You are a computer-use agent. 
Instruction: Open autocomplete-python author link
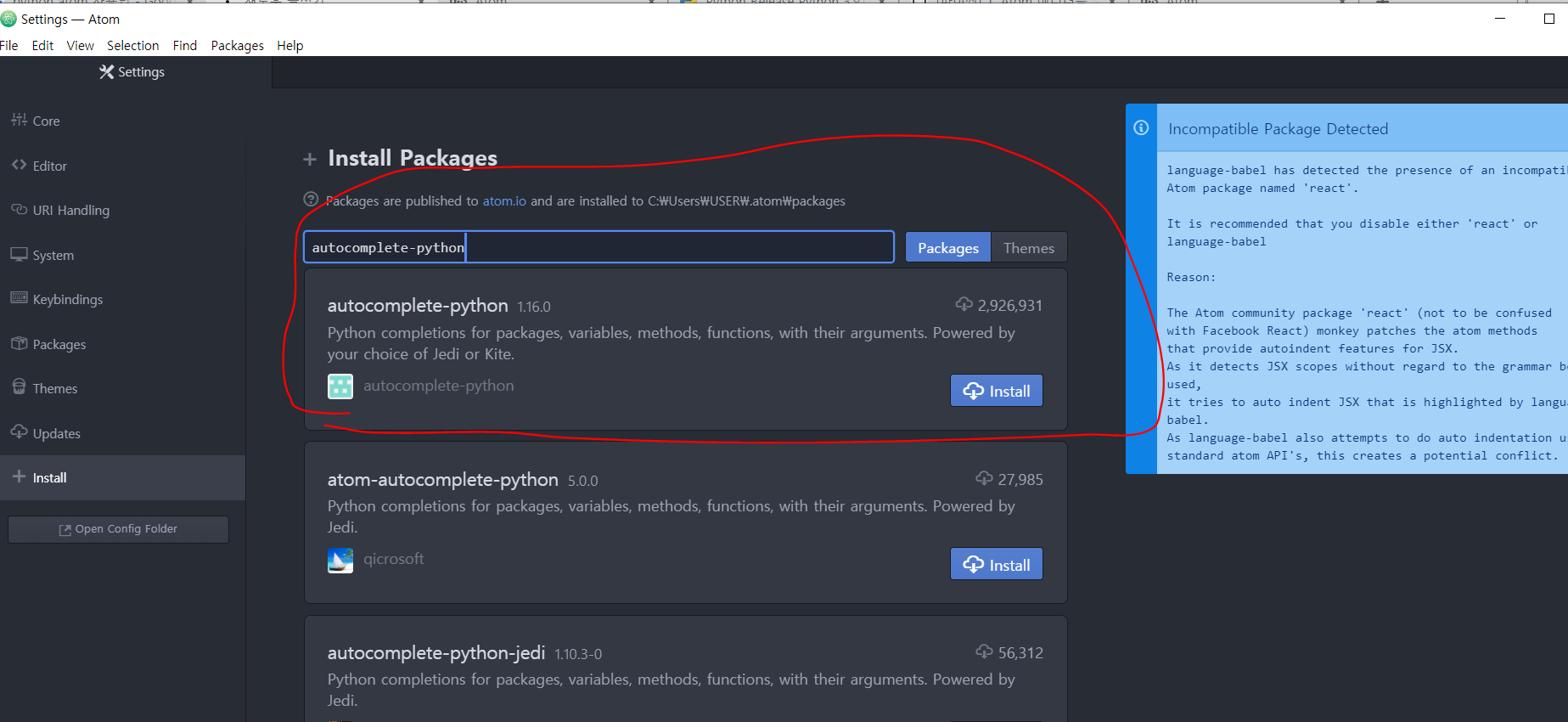pyautogui.click(x=439, y=386)
